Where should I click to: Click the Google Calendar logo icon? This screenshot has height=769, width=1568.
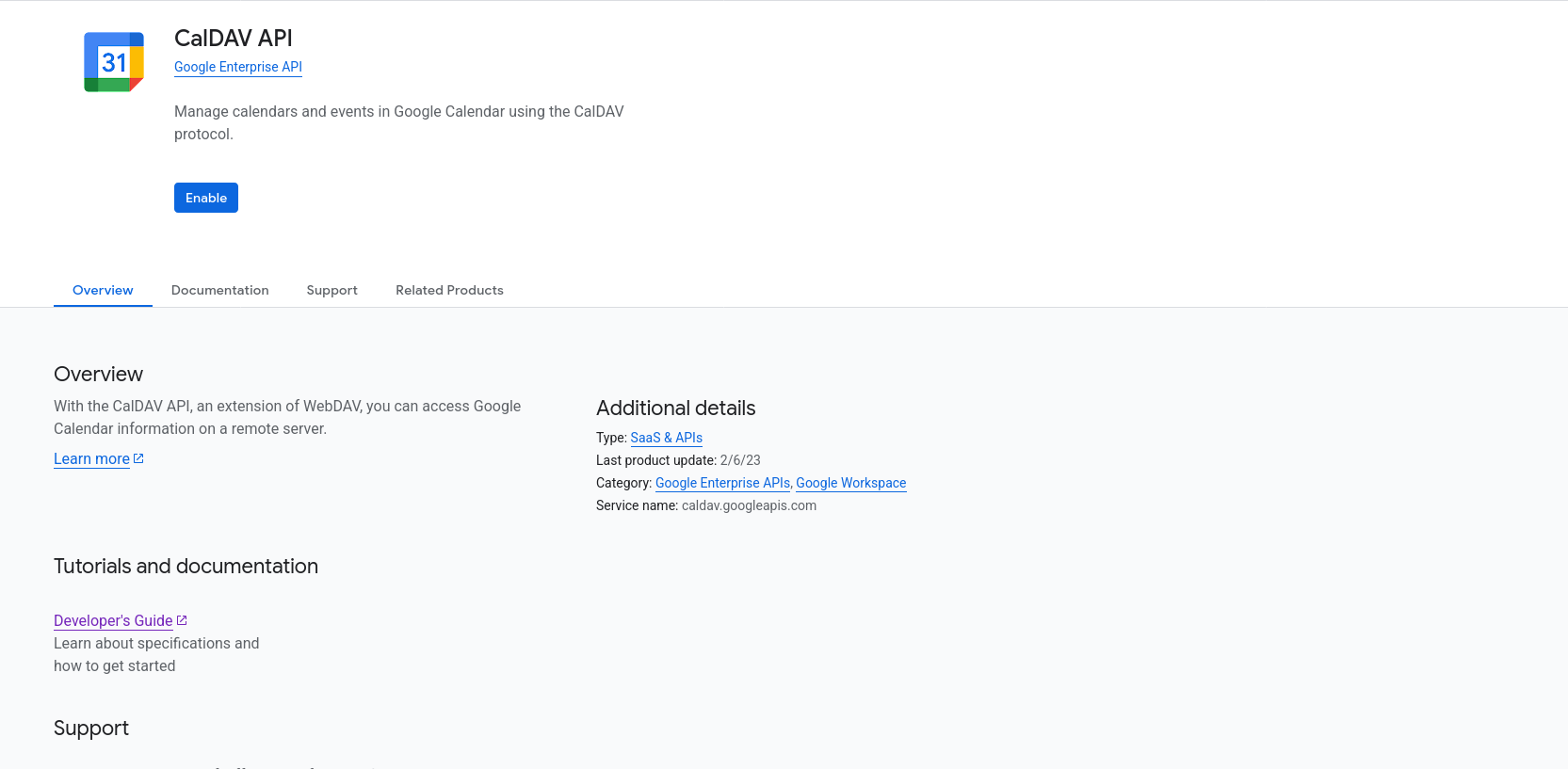[114, 62]
